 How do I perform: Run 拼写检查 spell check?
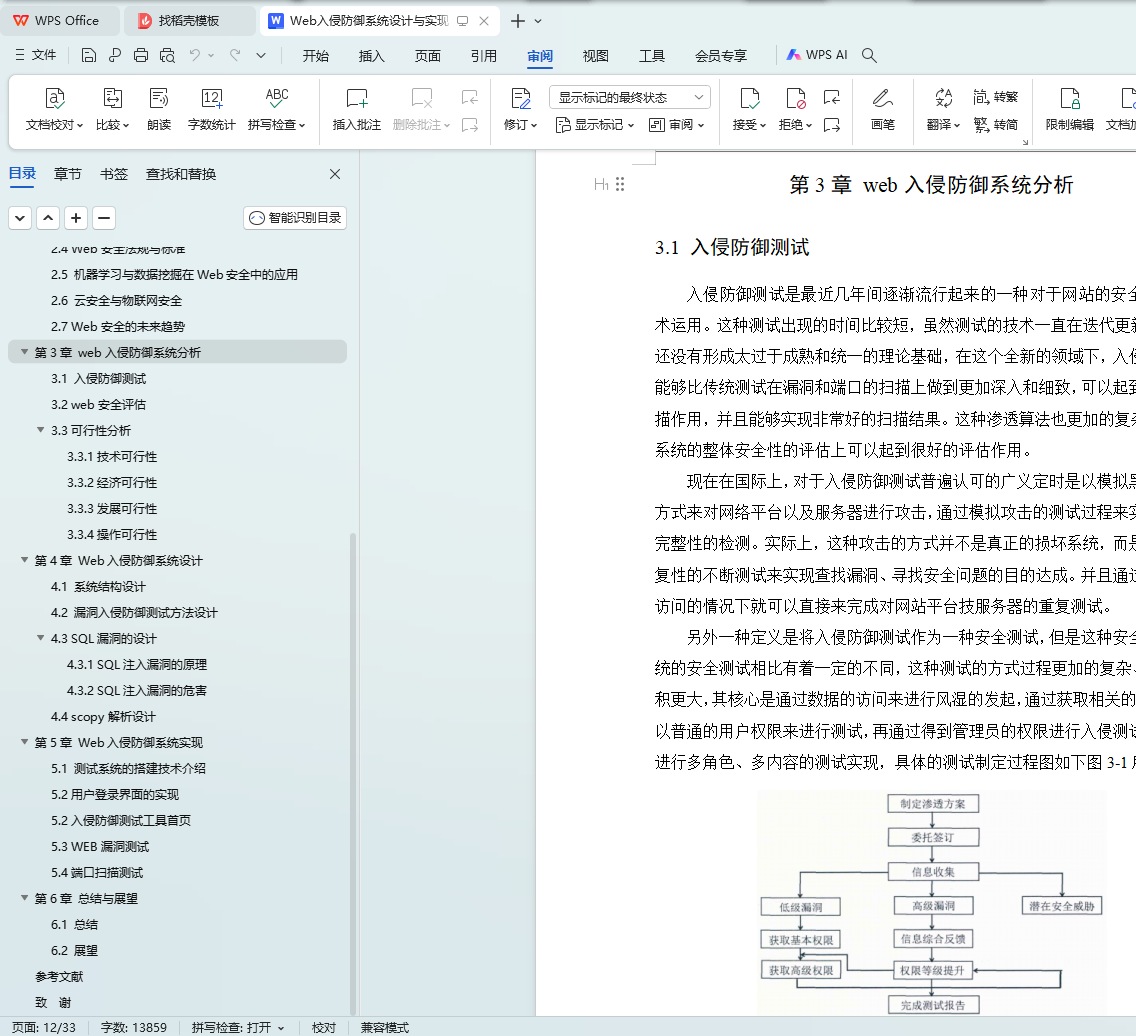(276, 109)
